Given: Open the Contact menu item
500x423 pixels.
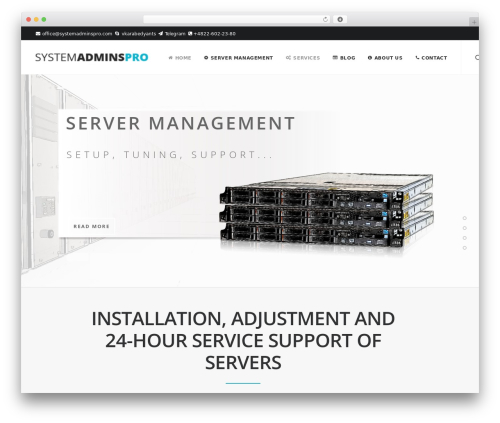Looking at the screenshot, I should pos(431,58).
